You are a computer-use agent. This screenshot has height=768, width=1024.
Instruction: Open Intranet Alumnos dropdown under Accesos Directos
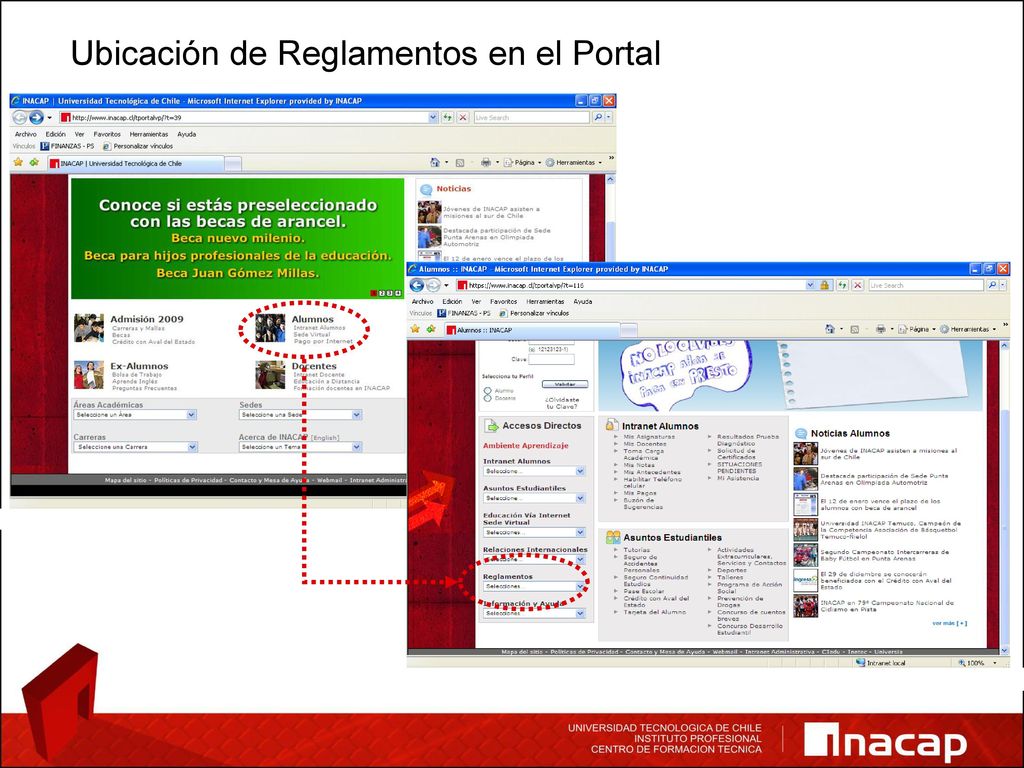pyautogui.click(x=534, y=471)
